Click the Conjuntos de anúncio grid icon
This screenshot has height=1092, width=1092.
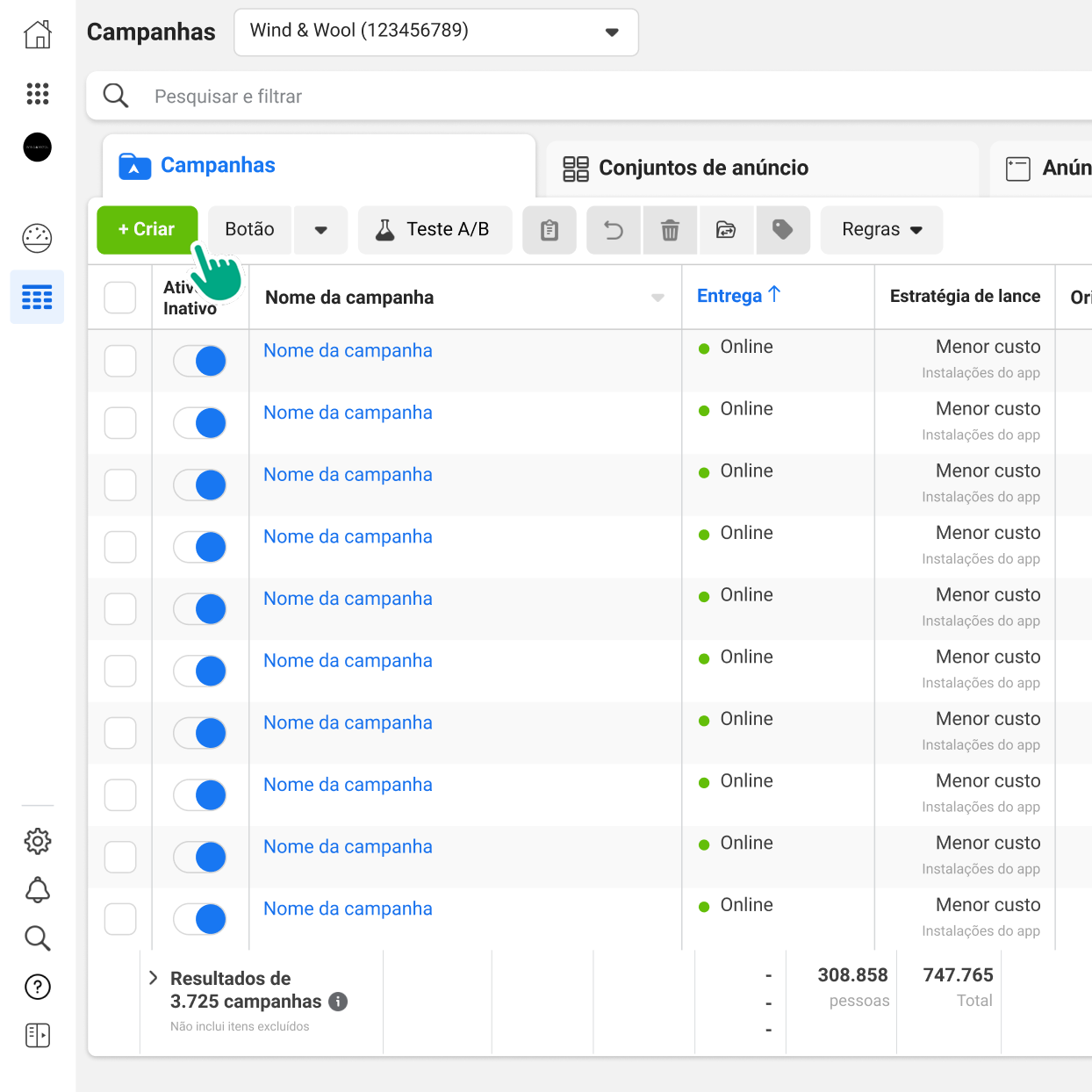tap(576, 169)
